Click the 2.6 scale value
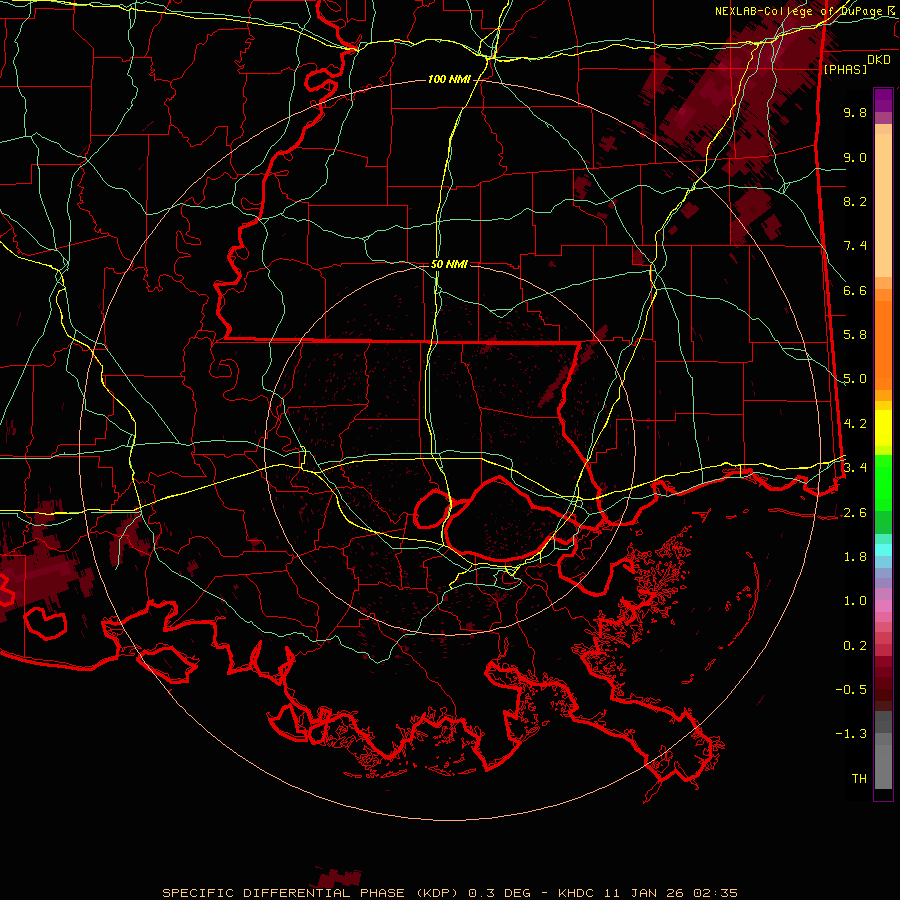 tap(855, 513)
